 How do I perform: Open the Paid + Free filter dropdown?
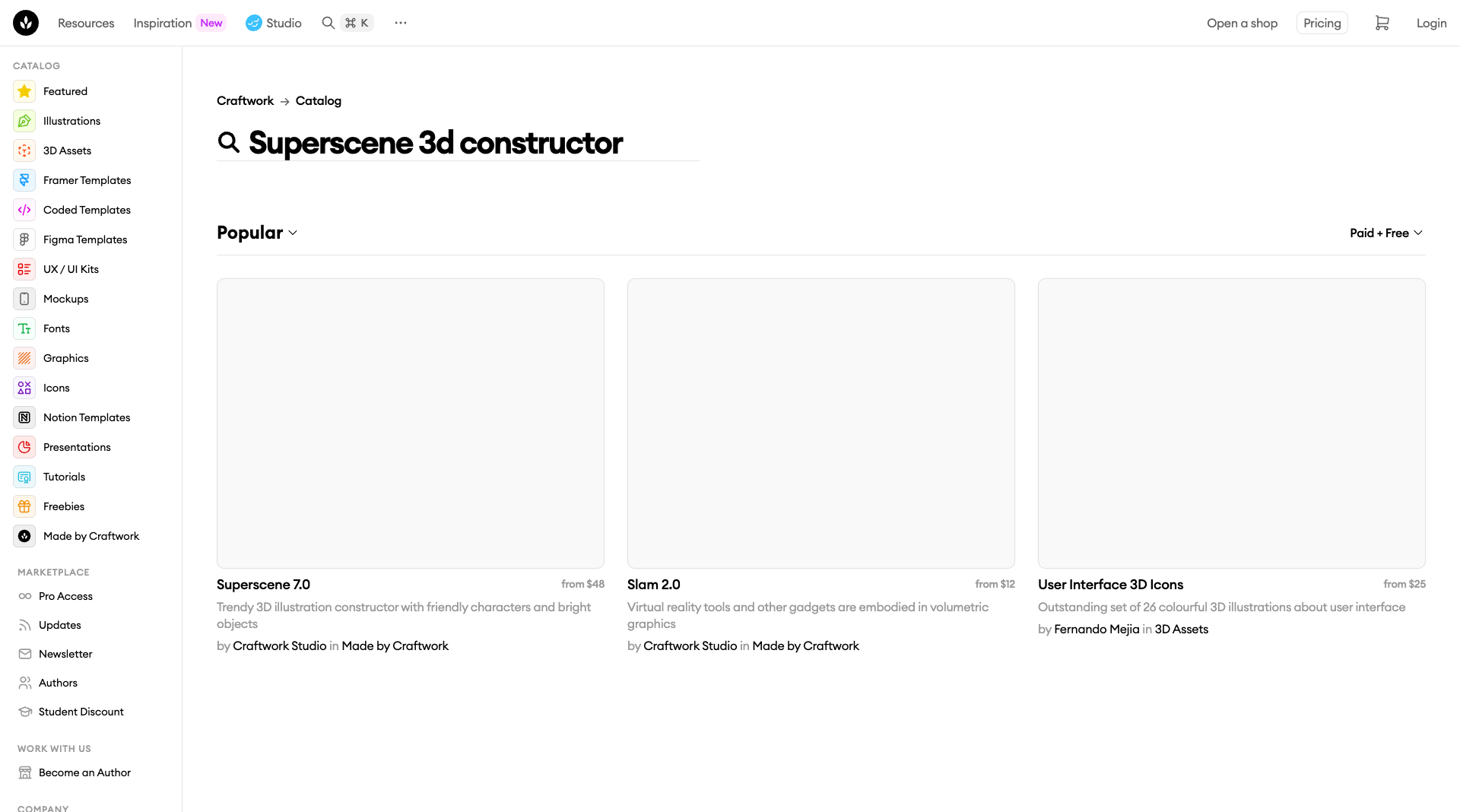(1385, 233)
